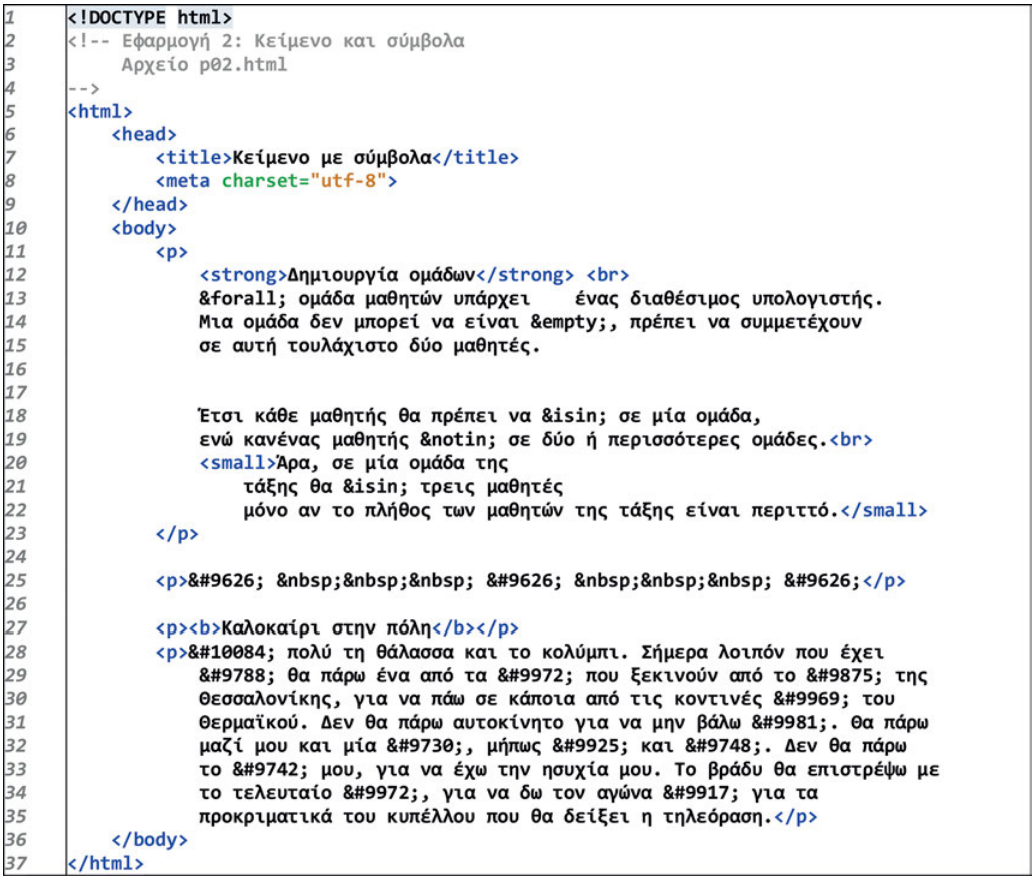Screen dimensions: 1035x880
Task: Click the closing head tag
Action: [x=149, y=204]
